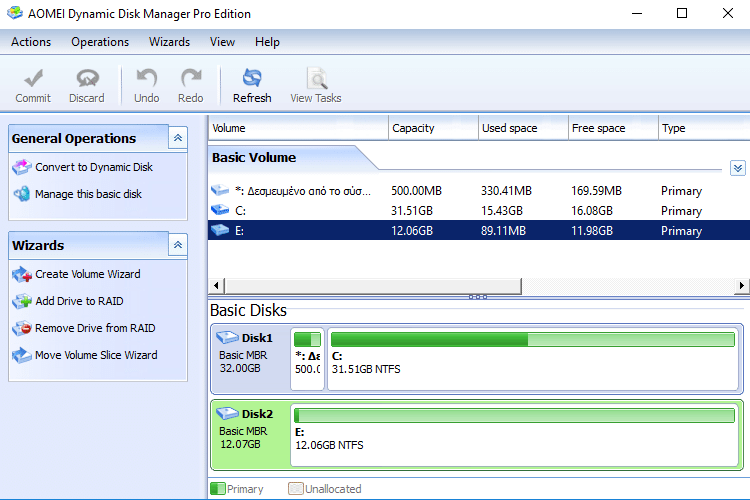This screenshot has height=500, width=750.
Task: Click the 31.51GB capacity cell
Action: (412, 211)
